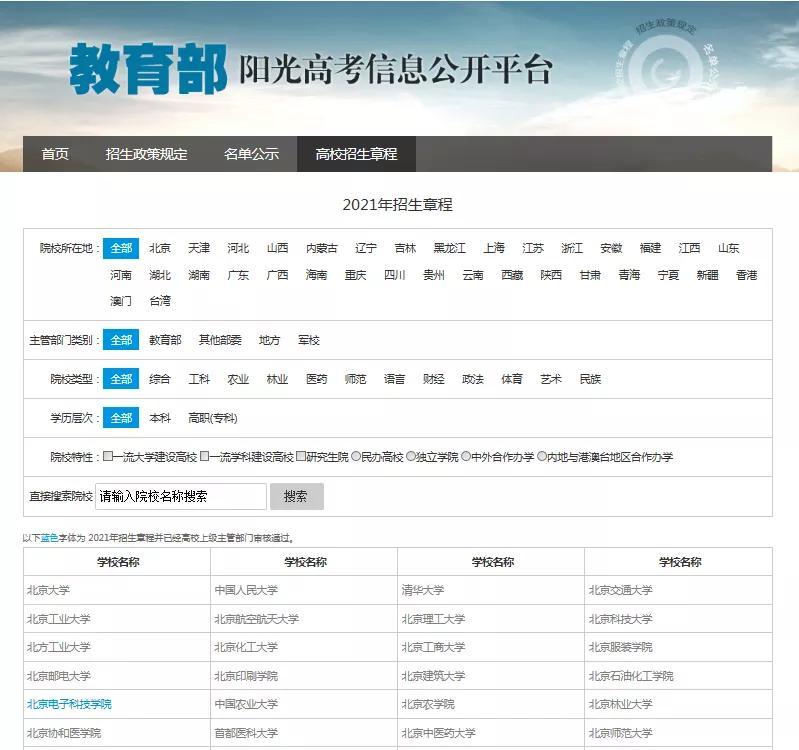
Task: Click the 北京理工大学 table entry
Action: click(x=433, y=619)
